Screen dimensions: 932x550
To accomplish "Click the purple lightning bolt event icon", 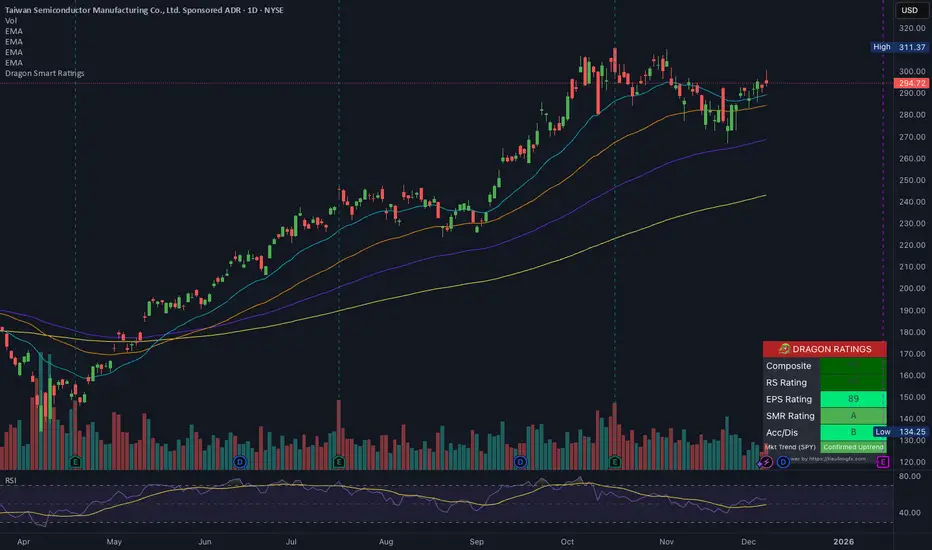I will 766,461.
